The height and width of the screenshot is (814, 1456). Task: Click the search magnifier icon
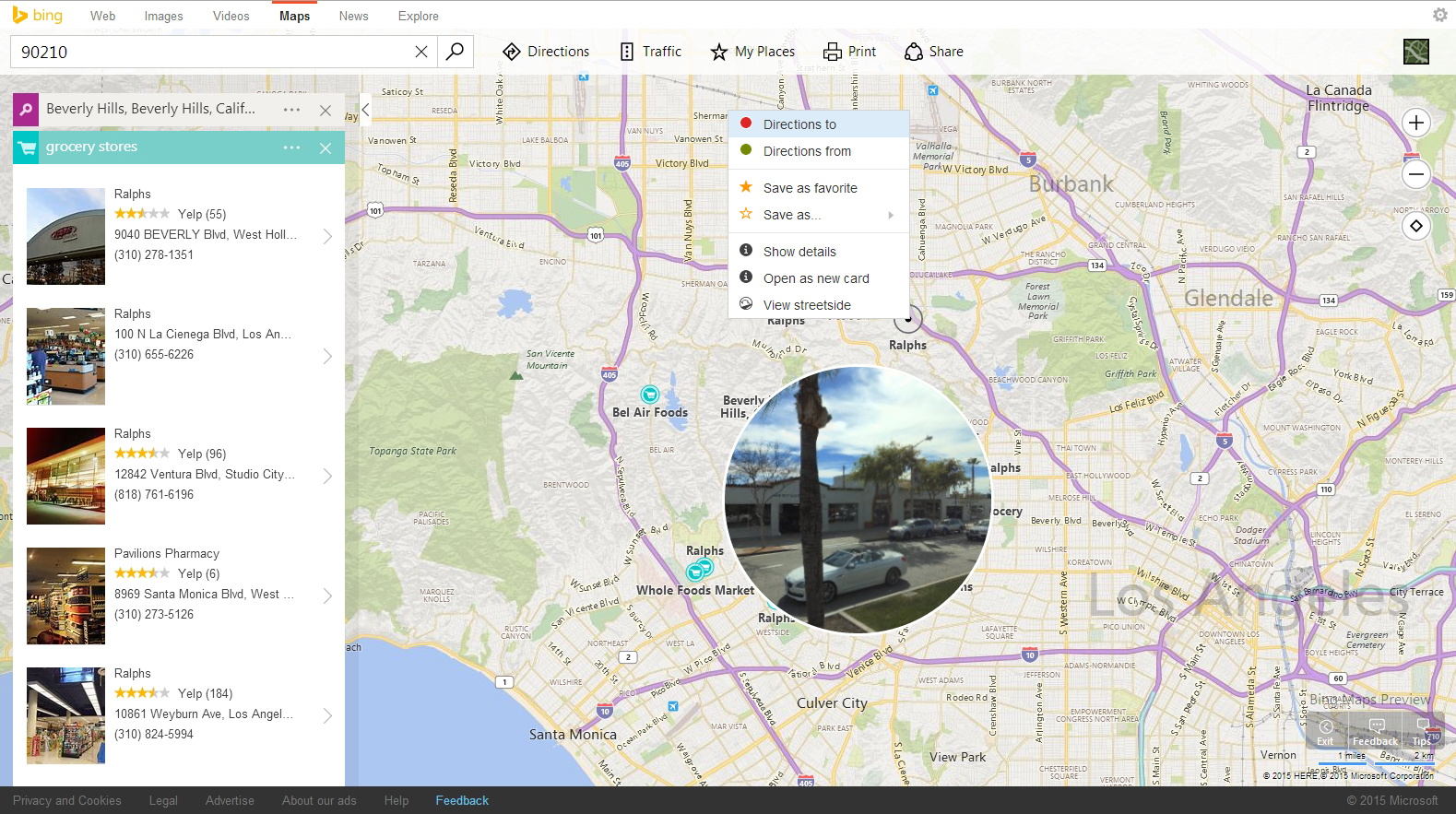(x=455, y=52)
